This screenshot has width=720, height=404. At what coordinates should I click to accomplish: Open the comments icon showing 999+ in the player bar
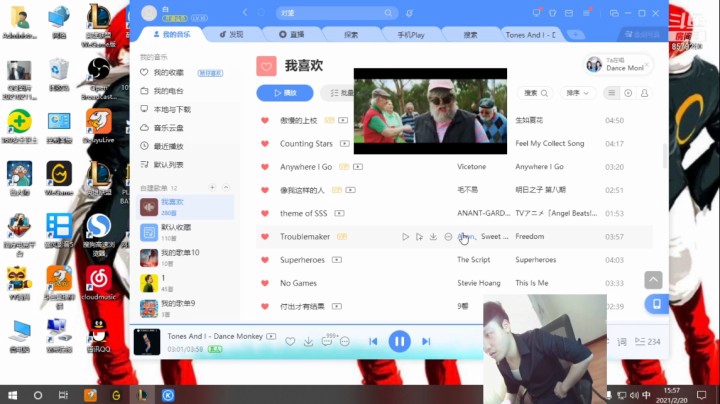tap(327, 341)
